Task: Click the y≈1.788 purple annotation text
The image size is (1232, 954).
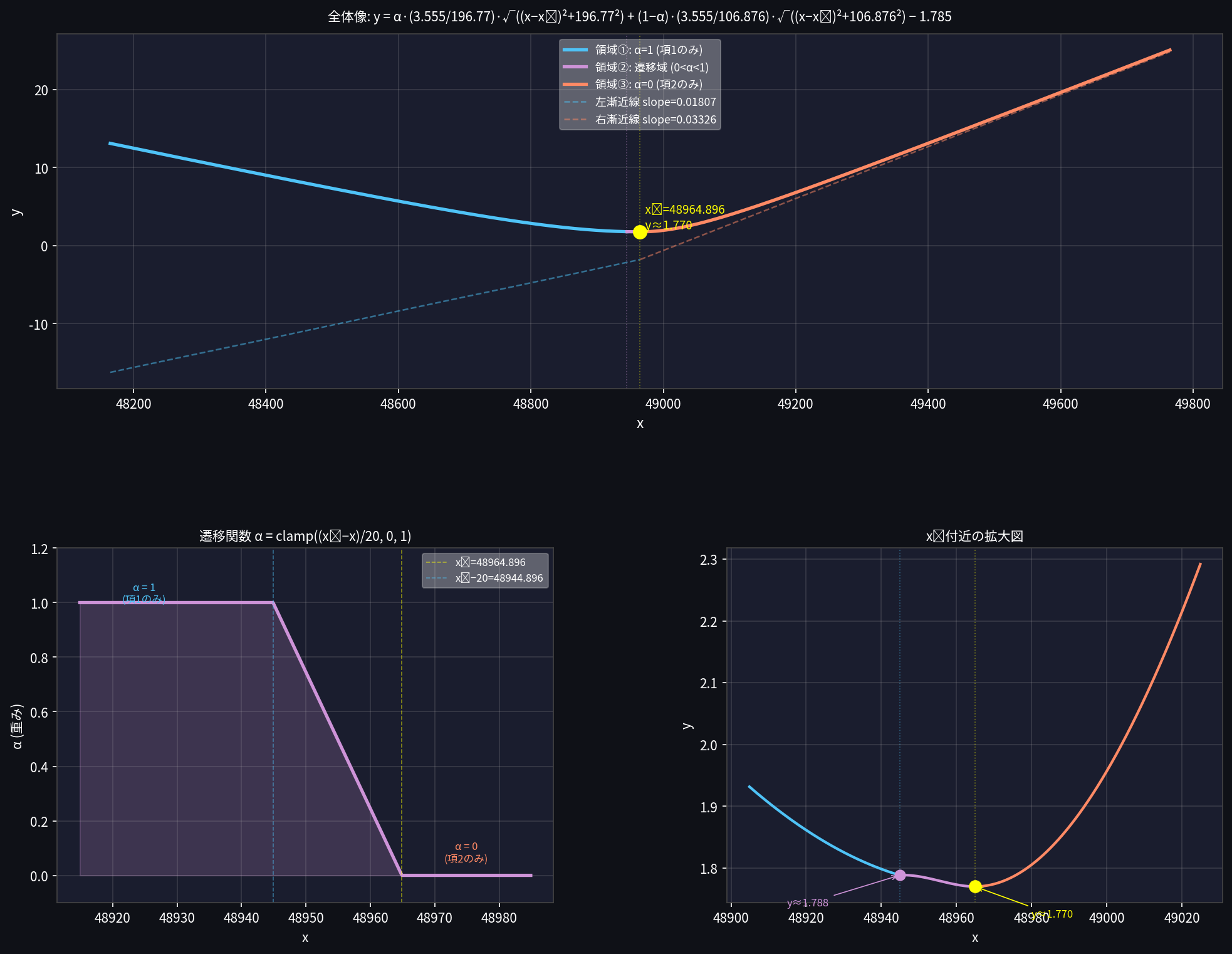Action: coord(807,903)
